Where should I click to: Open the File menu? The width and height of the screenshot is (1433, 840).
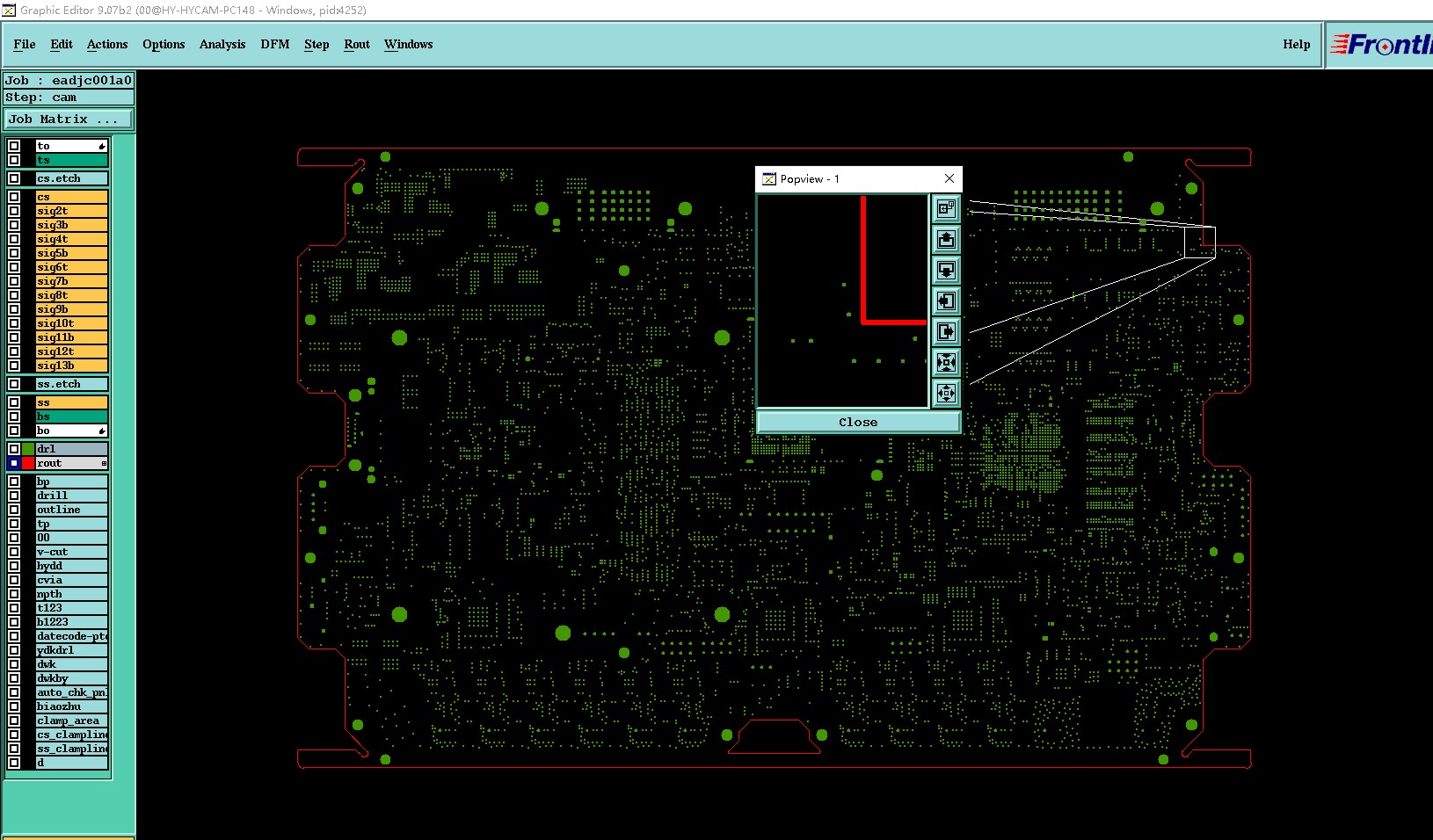(25, 44)
